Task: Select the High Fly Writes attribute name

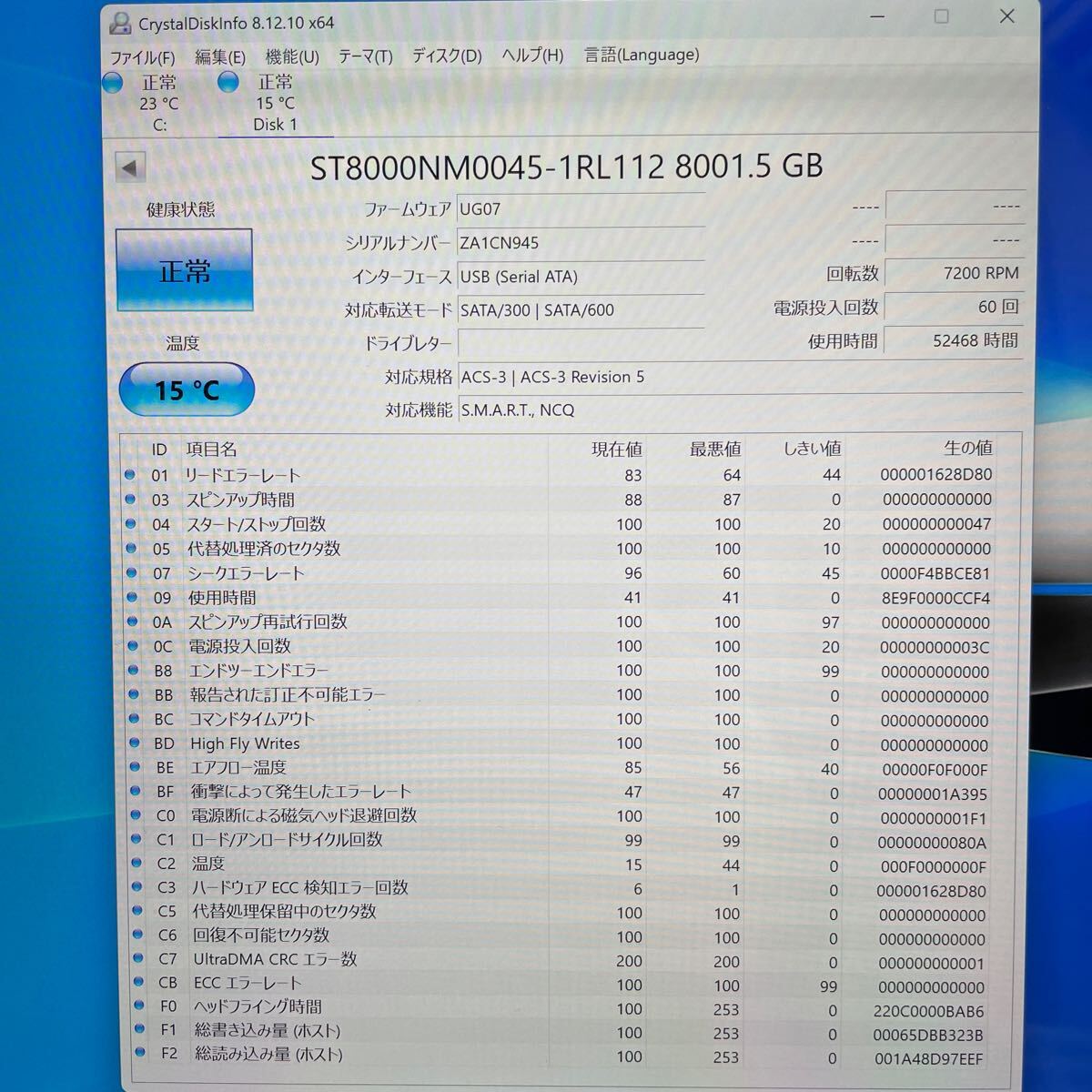Action: coord(245,743)
